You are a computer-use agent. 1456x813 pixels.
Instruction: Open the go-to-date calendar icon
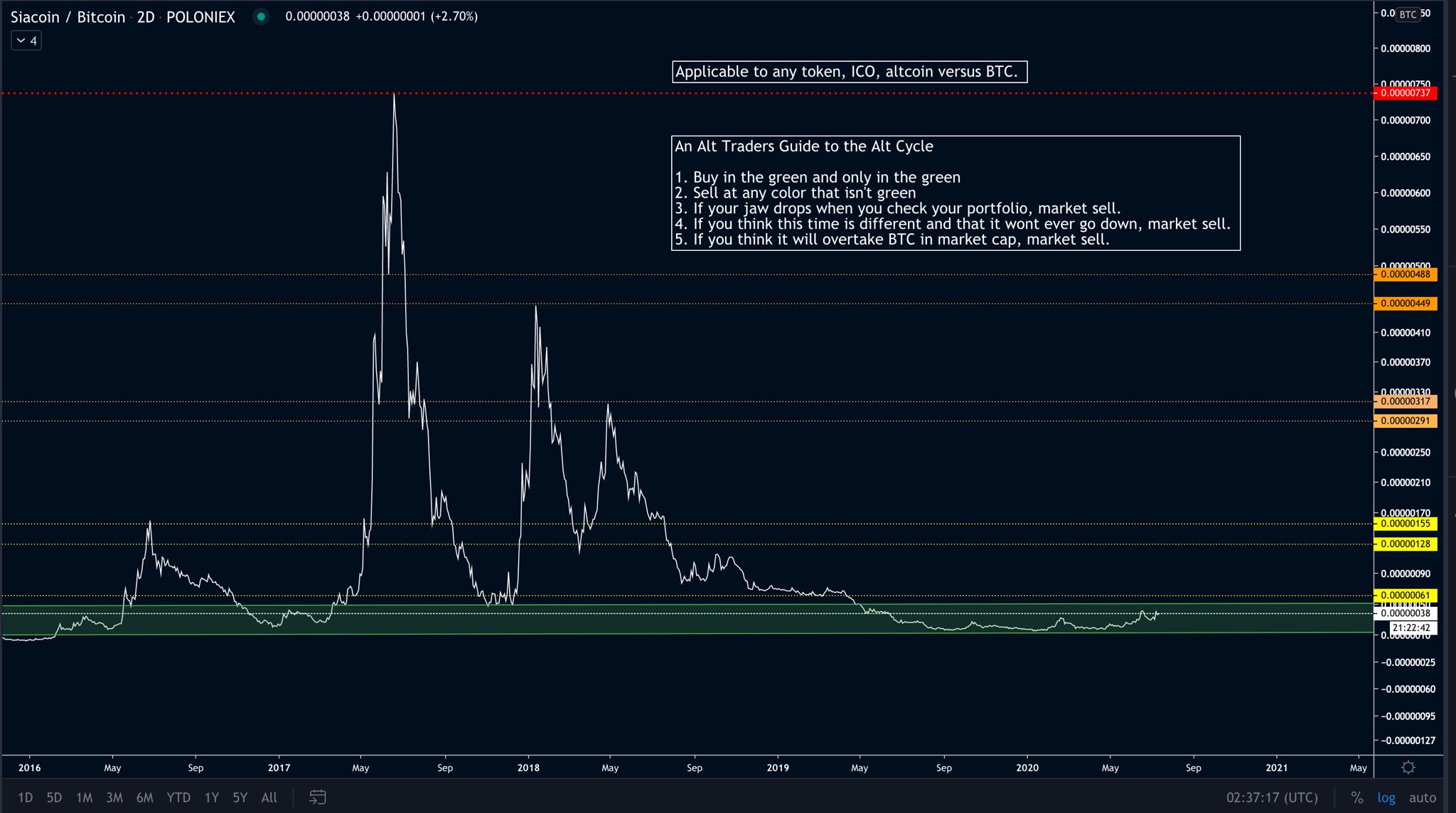click(317, 797)
